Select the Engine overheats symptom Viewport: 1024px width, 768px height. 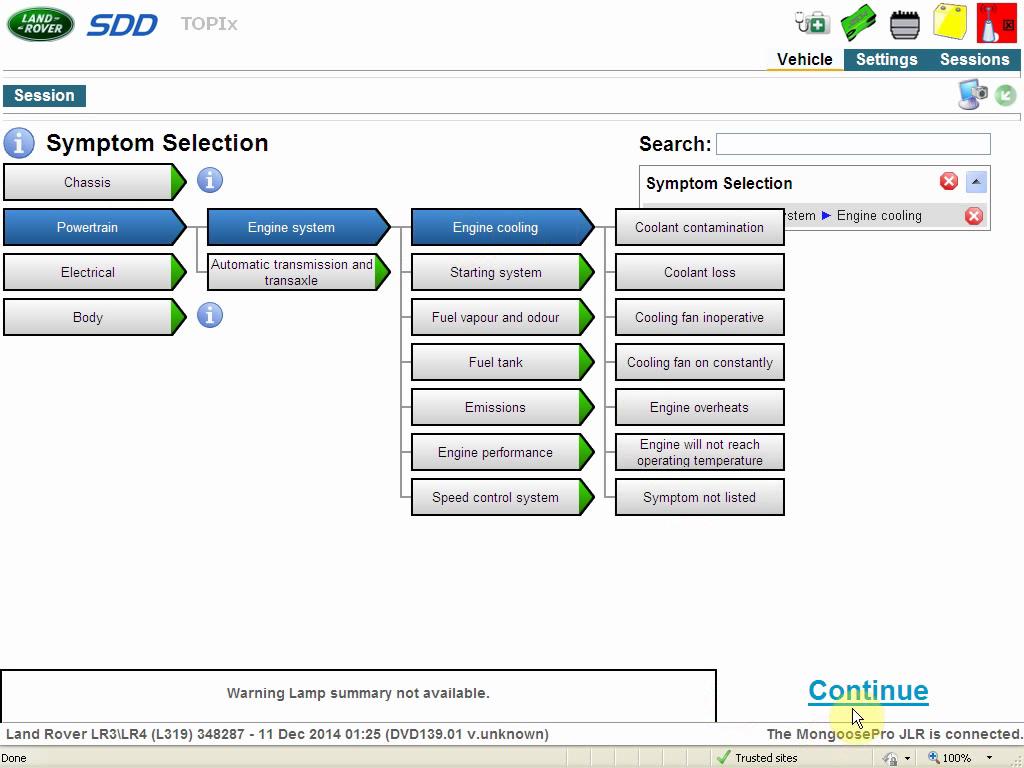pos(699,407)
